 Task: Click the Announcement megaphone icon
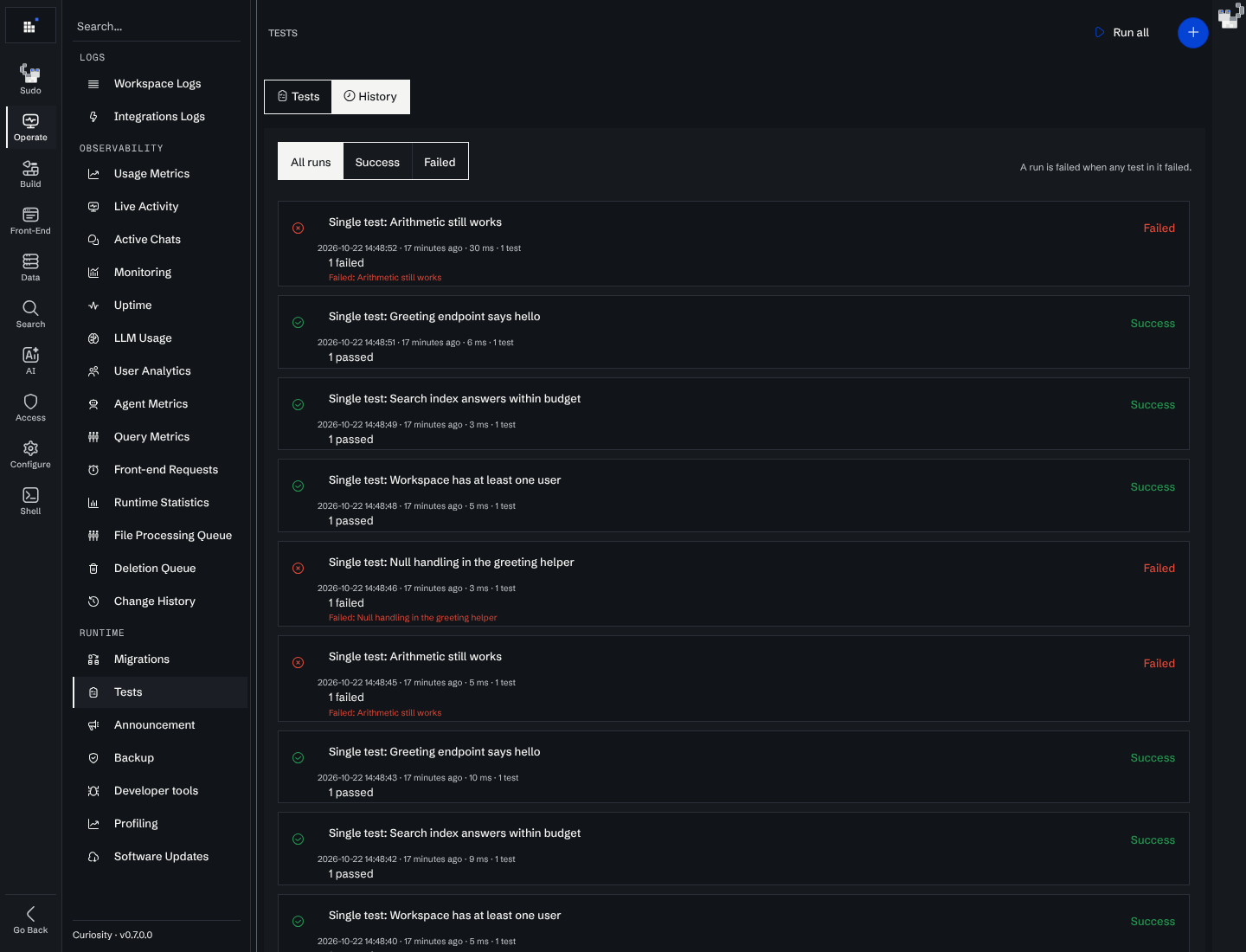point(93,725)
